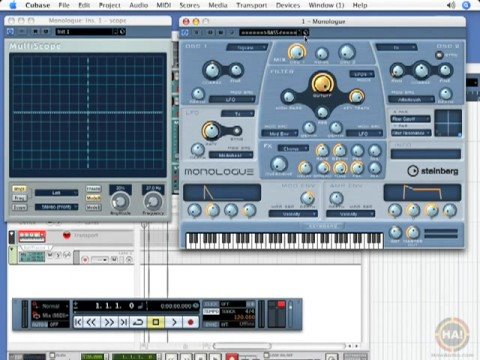
Task: Toggle the SYNC button on the transport
Action: 211,324
